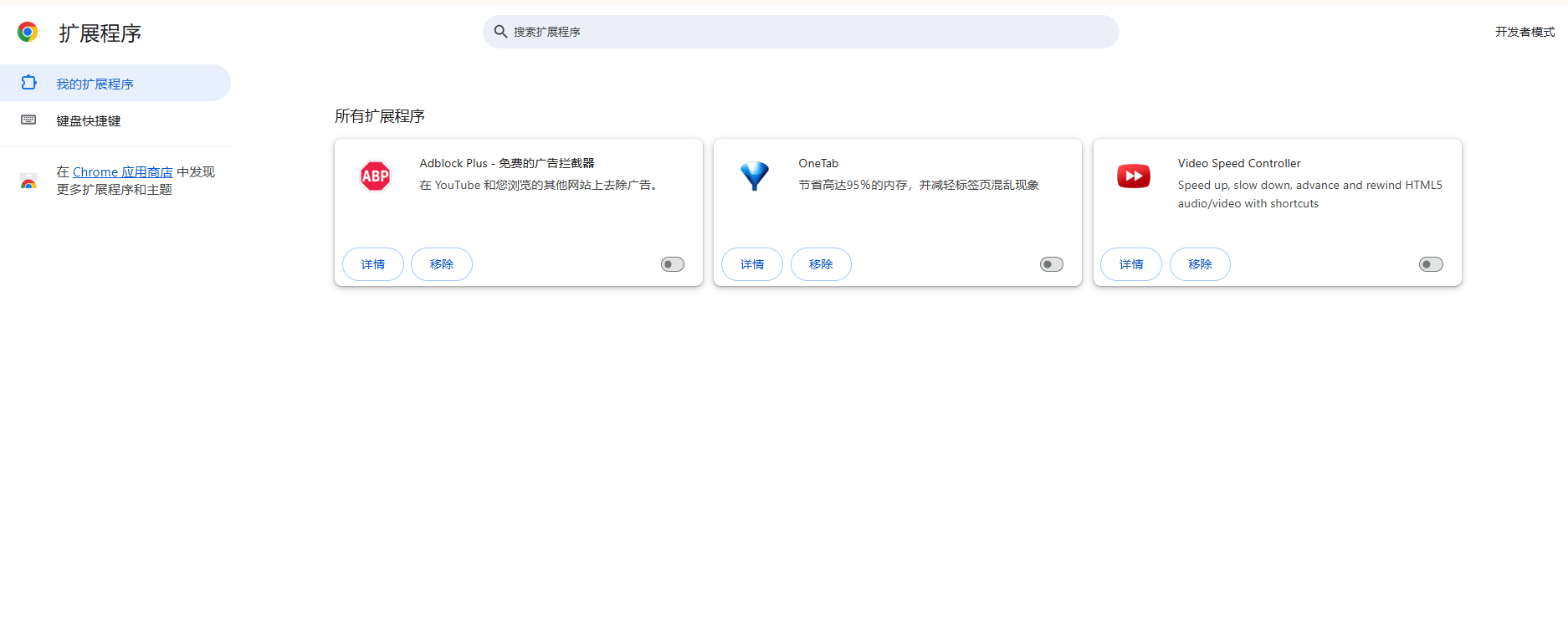This screenshot has width=1568, height=623.
Task: Click the 开发者模式 label
Action: (1524, 32)
